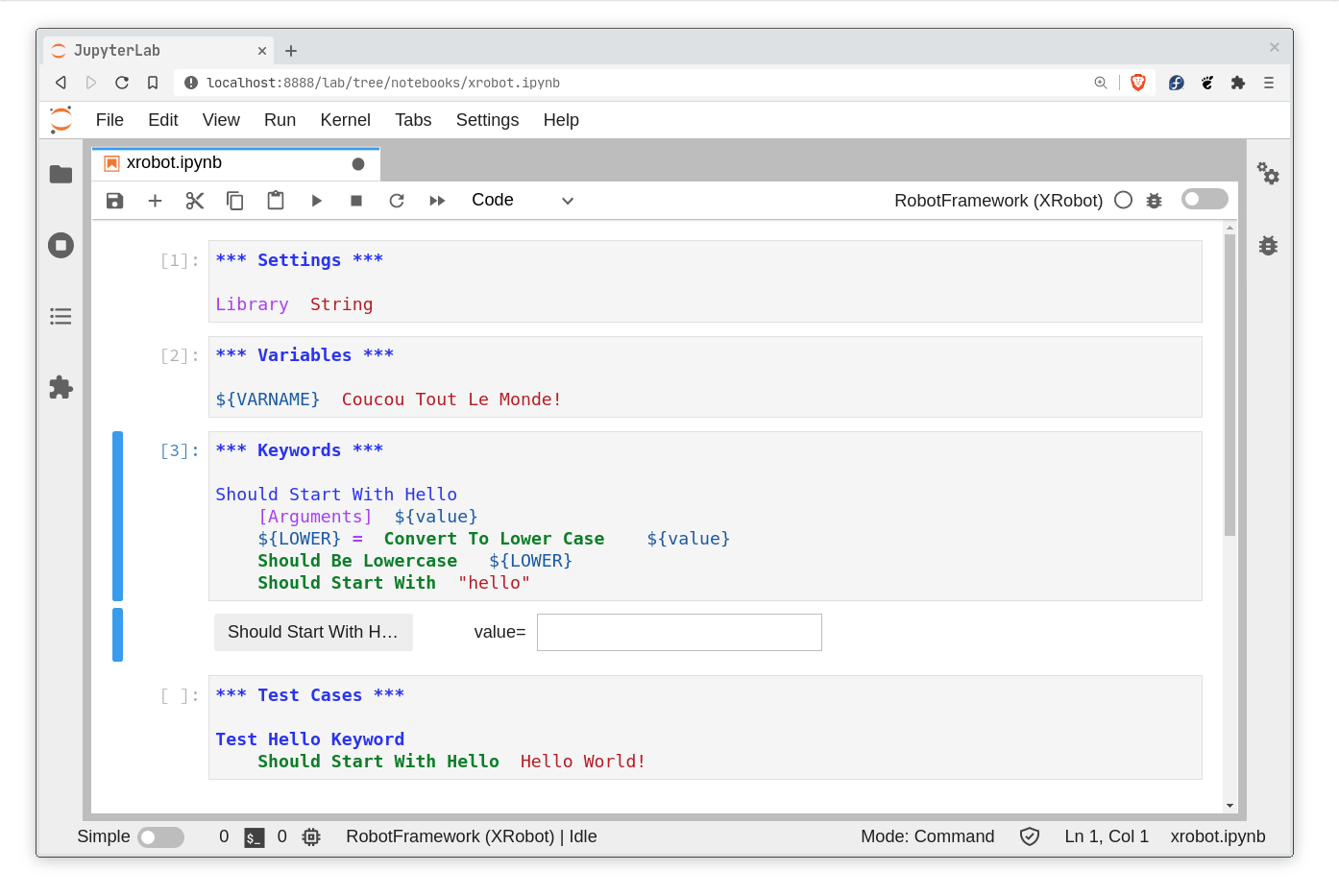Screen dimensions: 1339x896
Task: Click the trusted notebook shield icon
Action: tap(1030, 836)
